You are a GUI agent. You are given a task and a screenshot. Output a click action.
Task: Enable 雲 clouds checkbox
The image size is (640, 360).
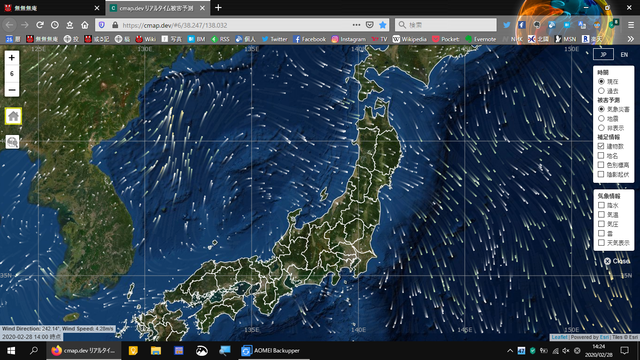pos(601,233)
